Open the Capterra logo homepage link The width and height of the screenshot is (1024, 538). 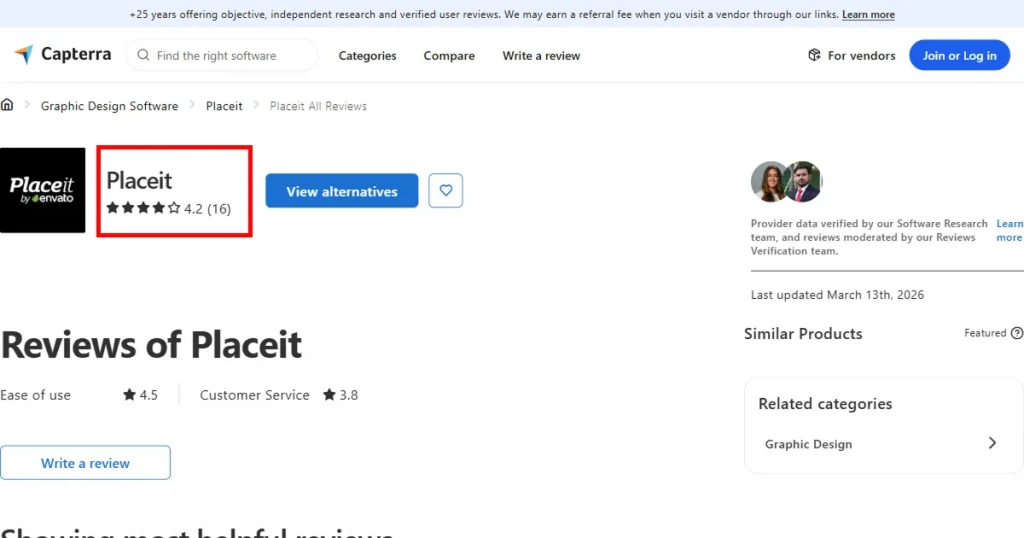click(x=63, y=55)
